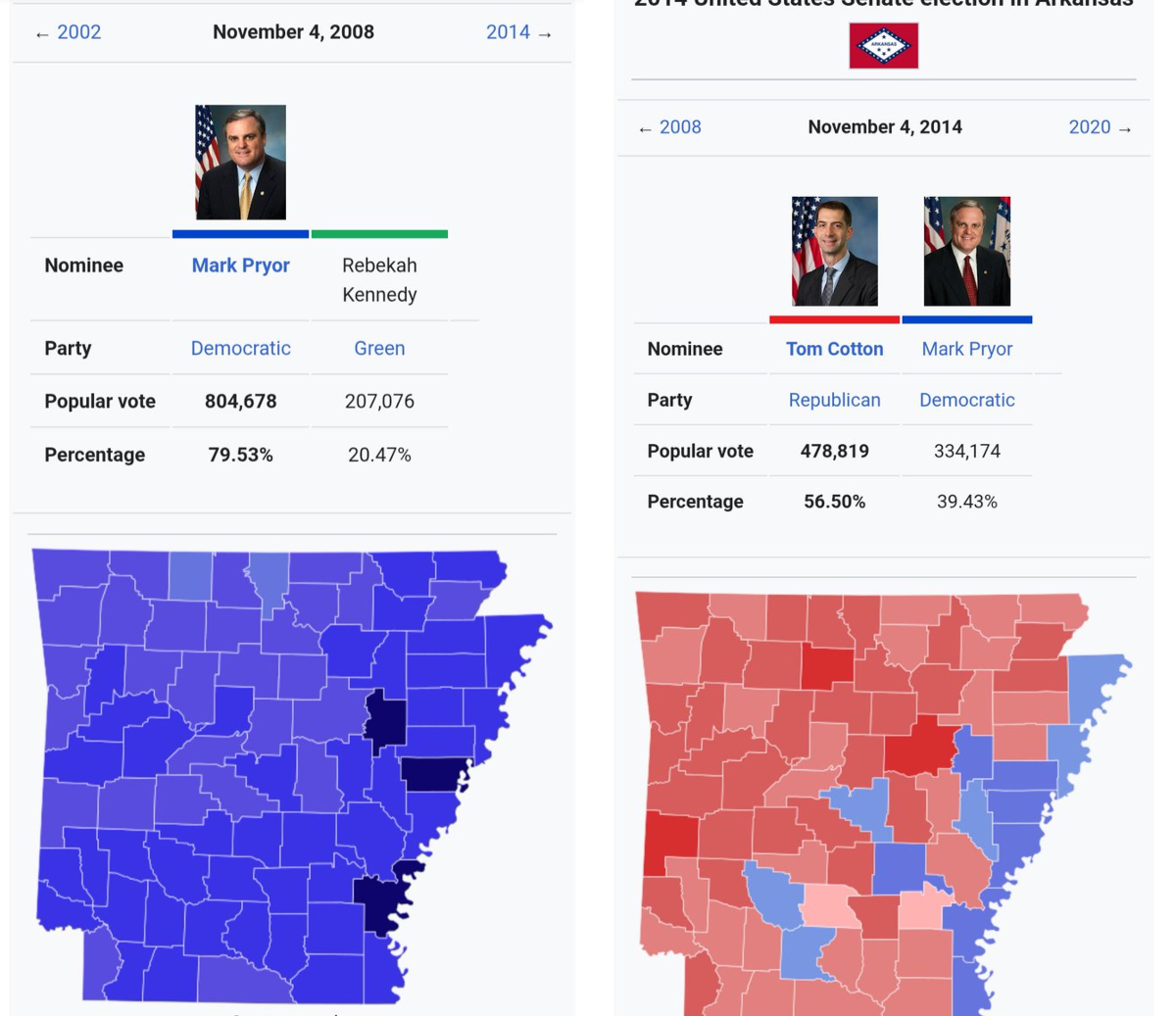1176x1016 pixels.
Task: Open the 2002 election link
Action: click(x=78, y=32)
